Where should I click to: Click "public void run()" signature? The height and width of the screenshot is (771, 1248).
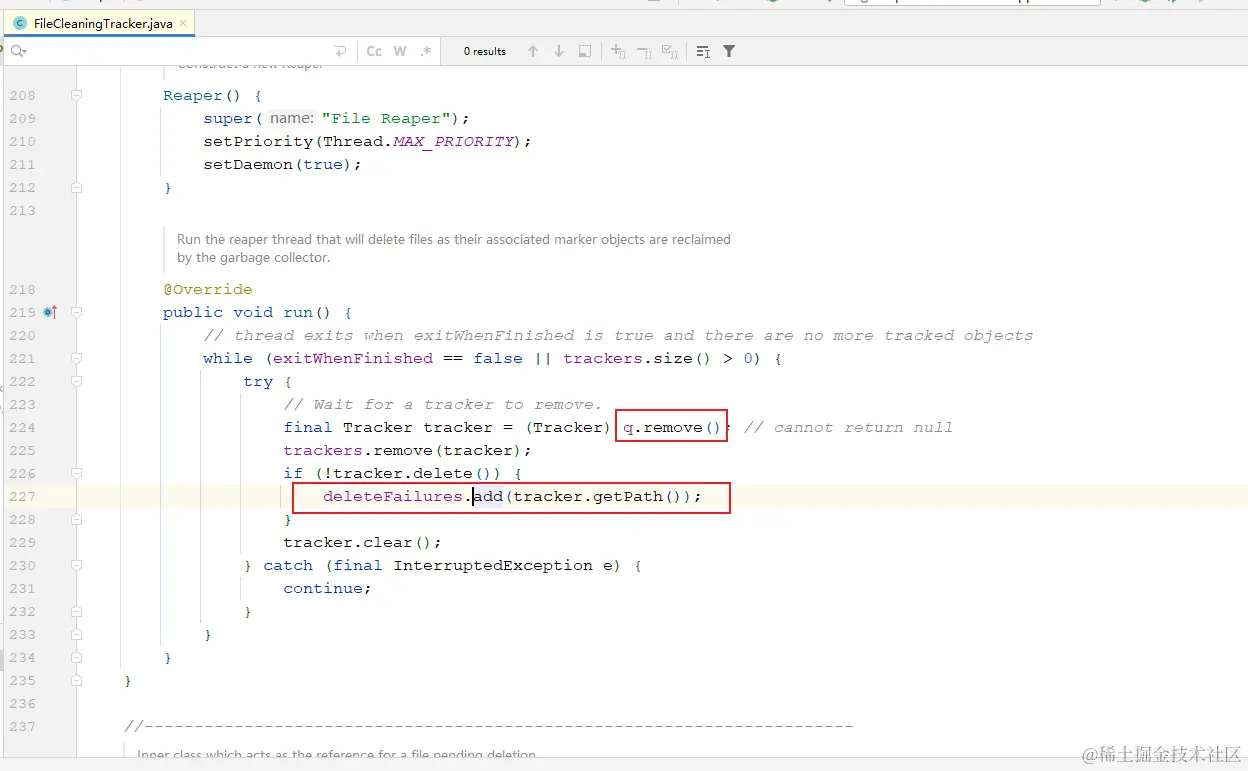click(x=247, y=312)
